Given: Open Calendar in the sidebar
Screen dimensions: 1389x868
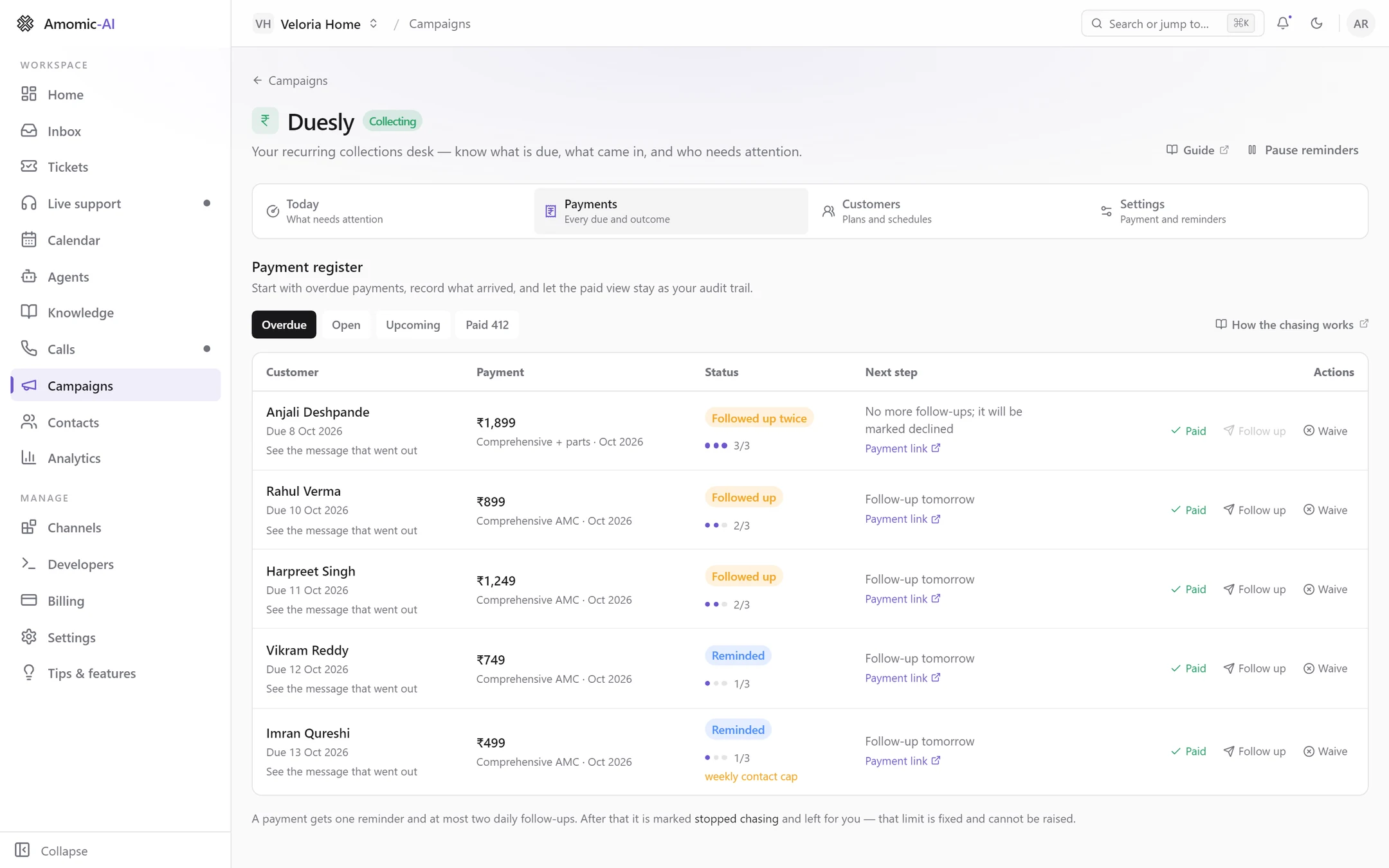Looking at the screenshot, I should coord(116,240).
